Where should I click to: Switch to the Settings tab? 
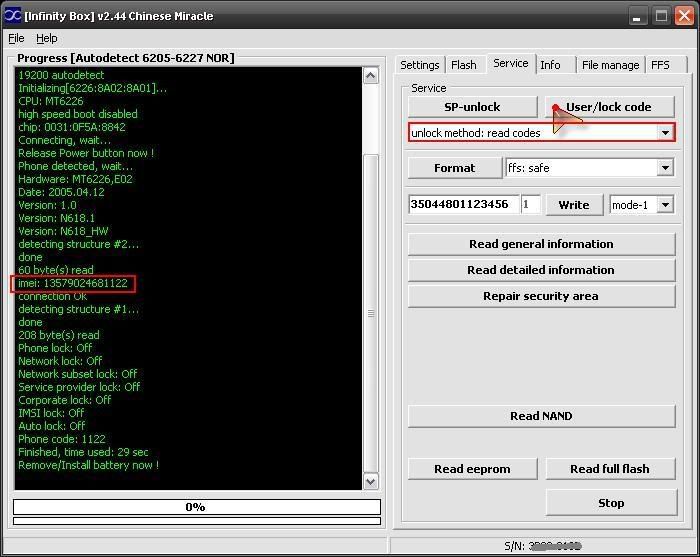[420, 65]
